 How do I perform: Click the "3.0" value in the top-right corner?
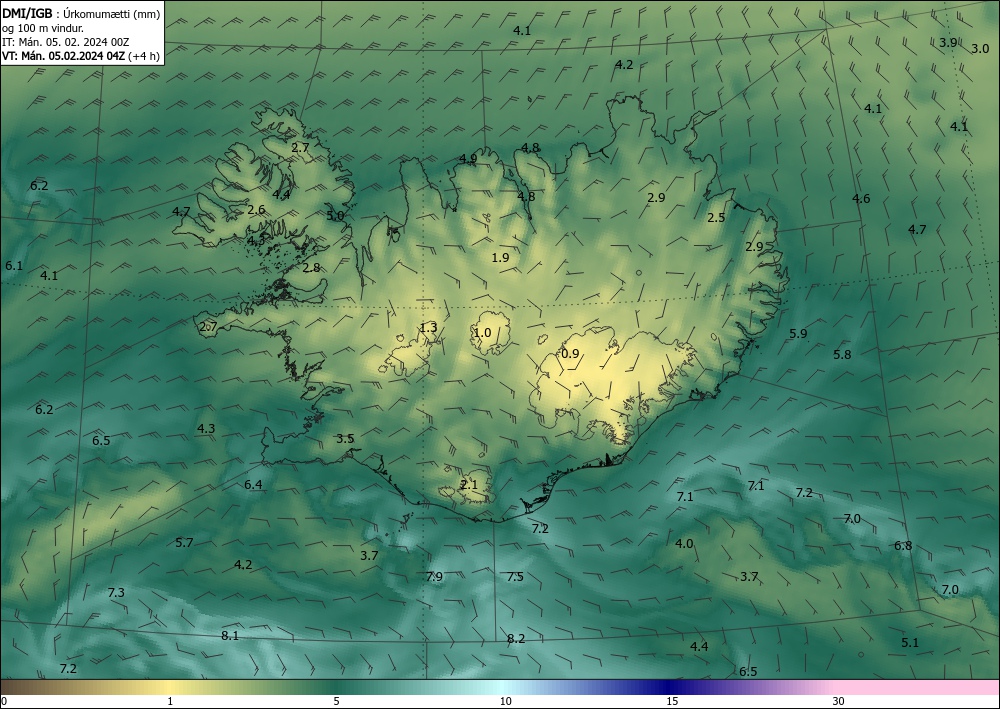click(980, 48)
